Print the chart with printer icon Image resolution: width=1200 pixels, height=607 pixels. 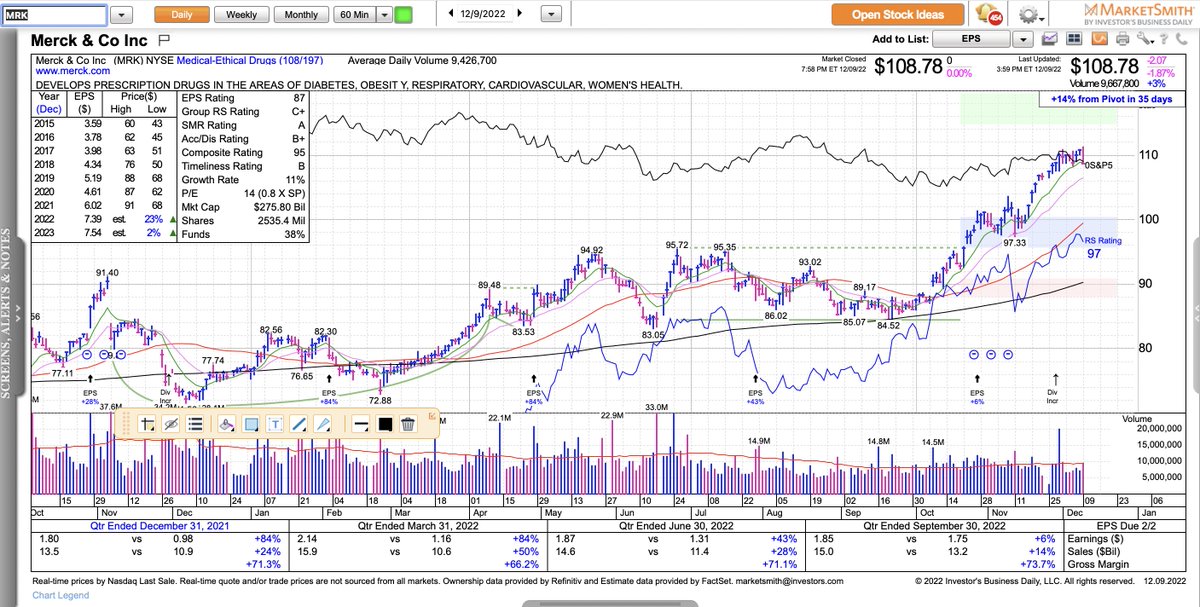click(x=1122, y=39)
